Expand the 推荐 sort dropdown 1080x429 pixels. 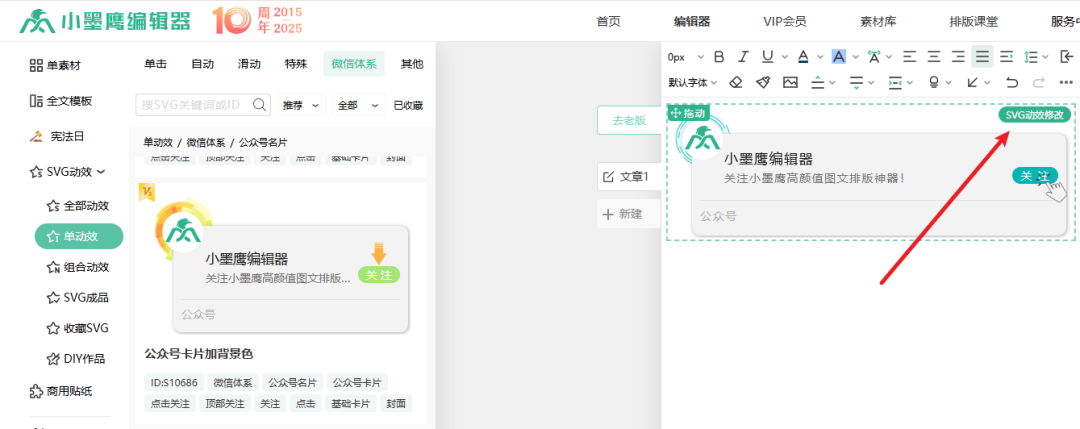(303, 105)
